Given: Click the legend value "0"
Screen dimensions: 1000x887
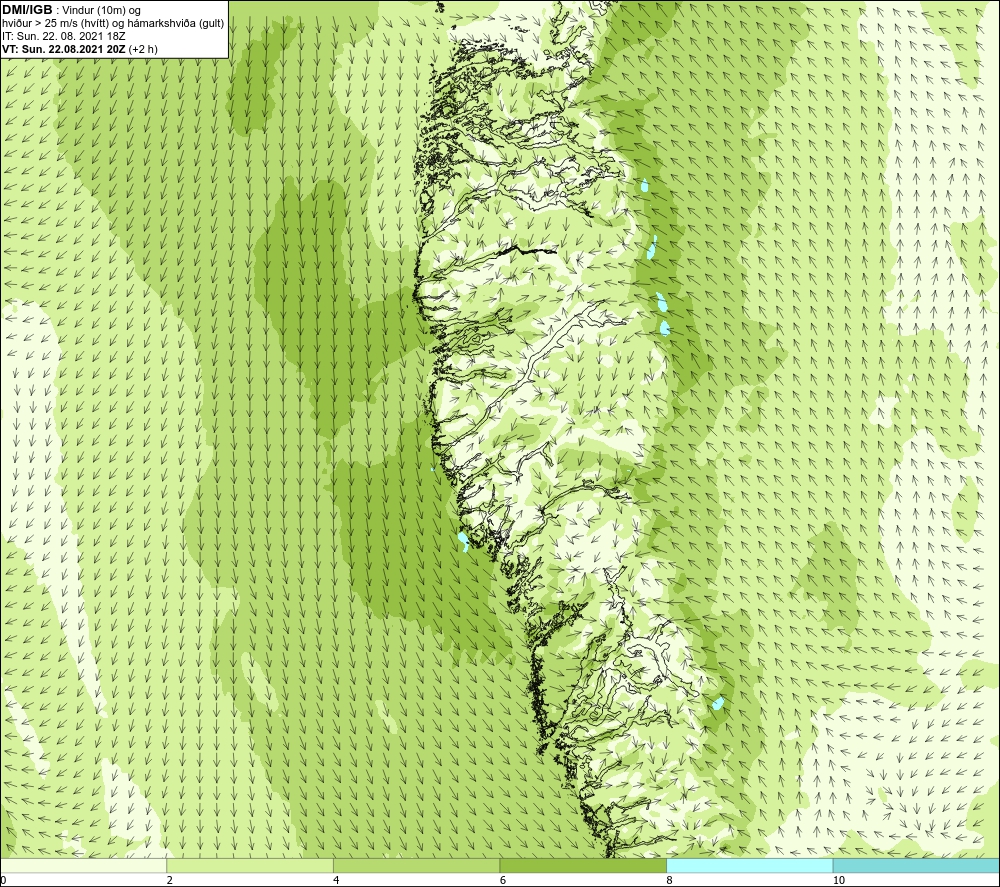Looking at the screenshot, I should (3, 881).
